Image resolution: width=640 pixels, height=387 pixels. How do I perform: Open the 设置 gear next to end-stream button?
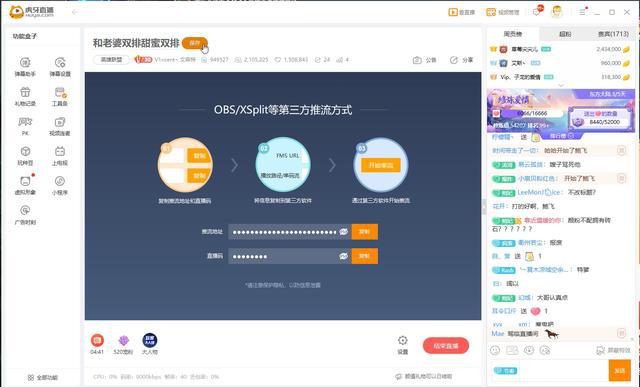402,345
